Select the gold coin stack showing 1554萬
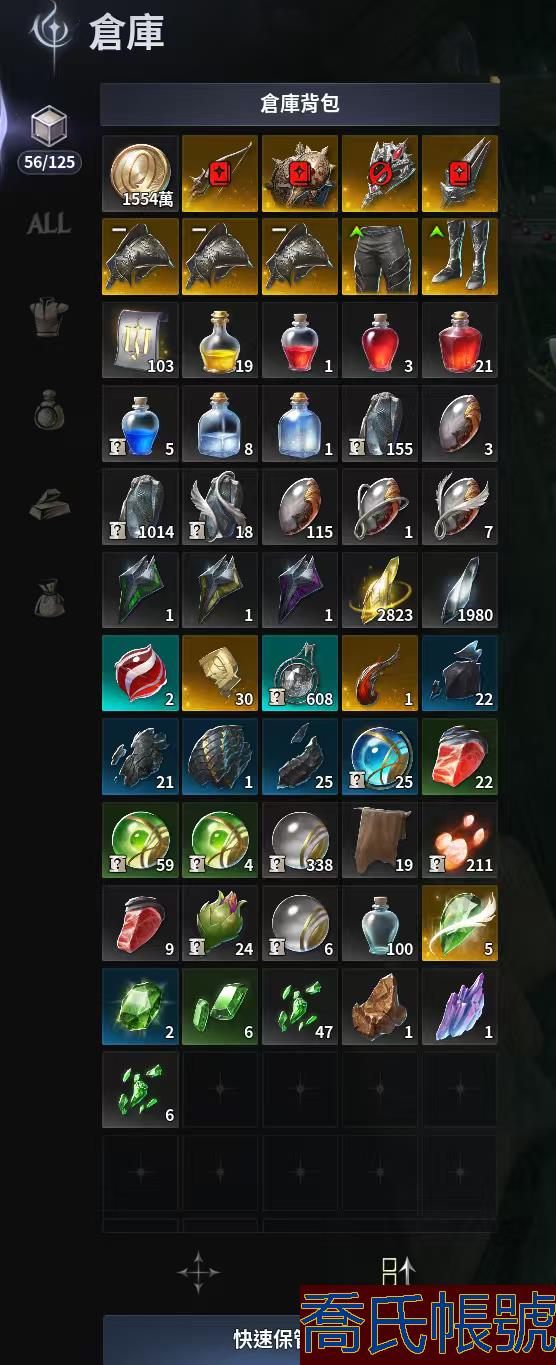Screen dimensions: 556x1365 140,173
